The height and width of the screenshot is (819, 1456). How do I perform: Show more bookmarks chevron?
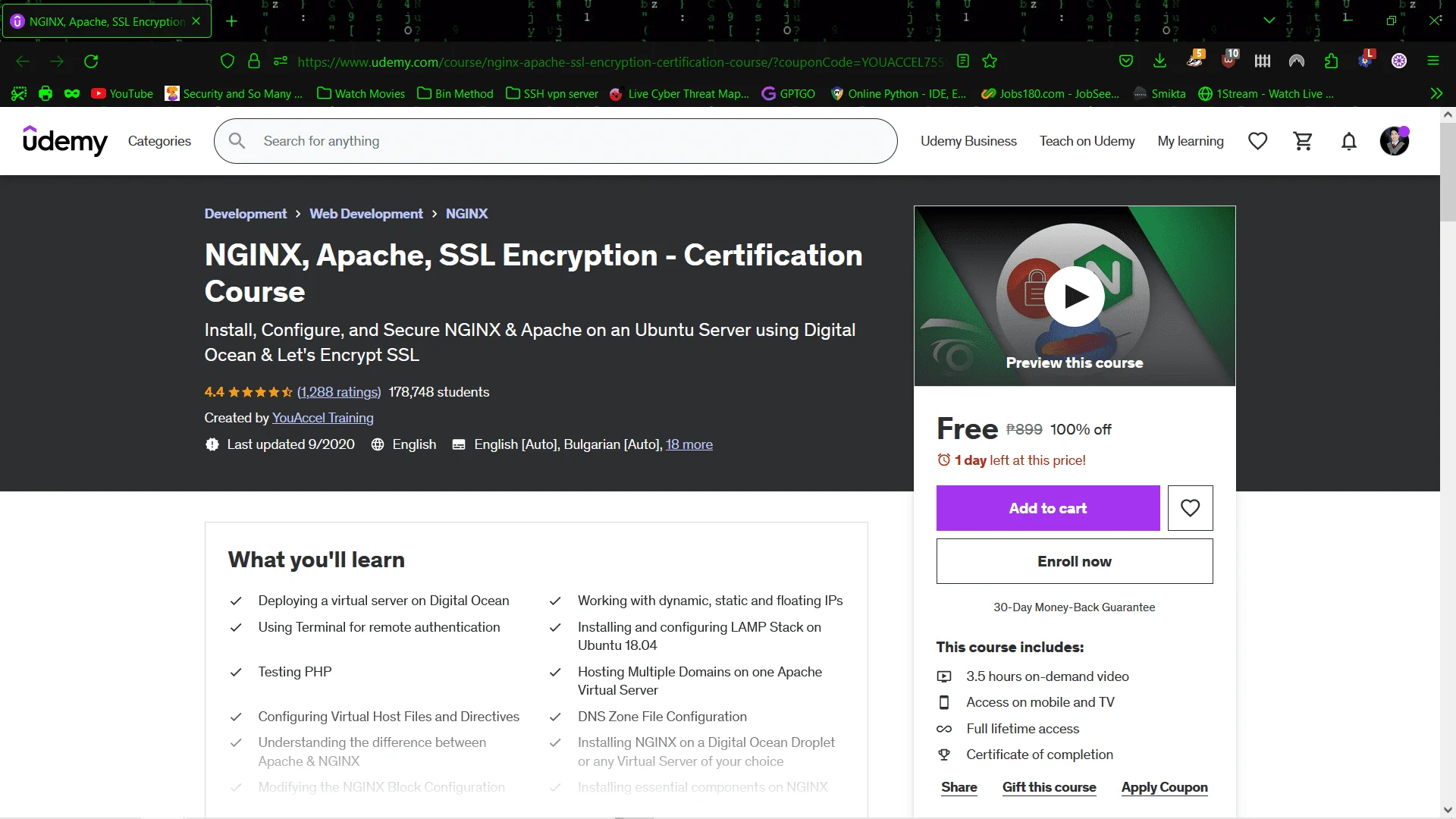[x=1436, y=93]
